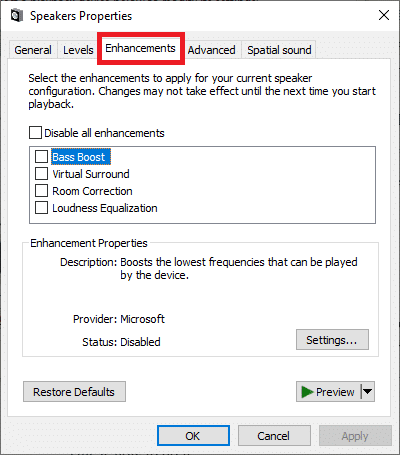Click the Cancel button

coord(274,436)
